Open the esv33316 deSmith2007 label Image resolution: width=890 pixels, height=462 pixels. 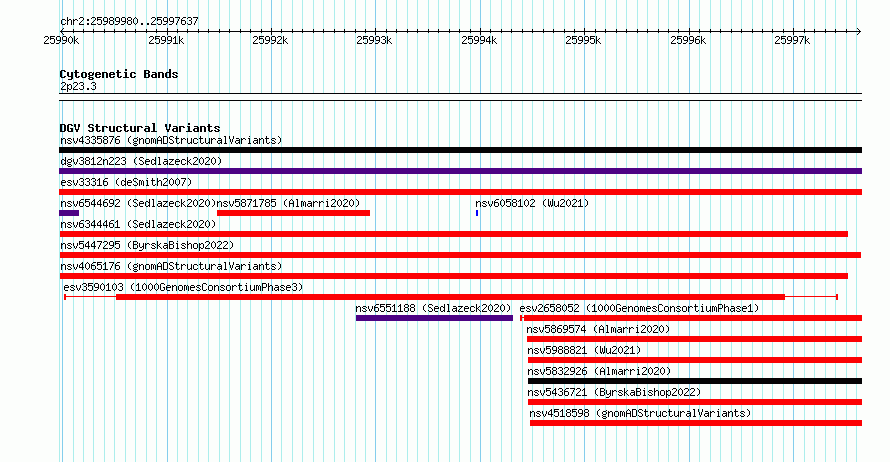[x=126, y=182]
